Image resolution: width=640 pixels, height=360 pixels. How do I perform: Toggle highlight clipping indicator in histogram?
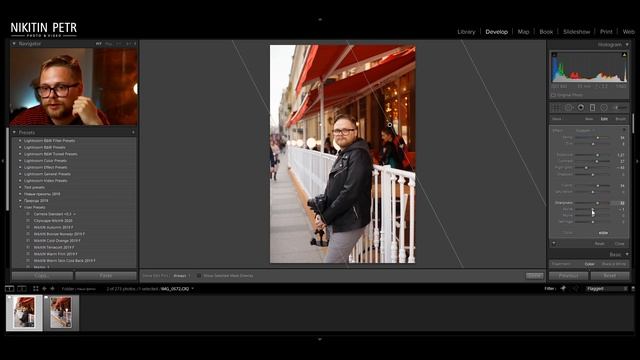(x=624, y=54)
